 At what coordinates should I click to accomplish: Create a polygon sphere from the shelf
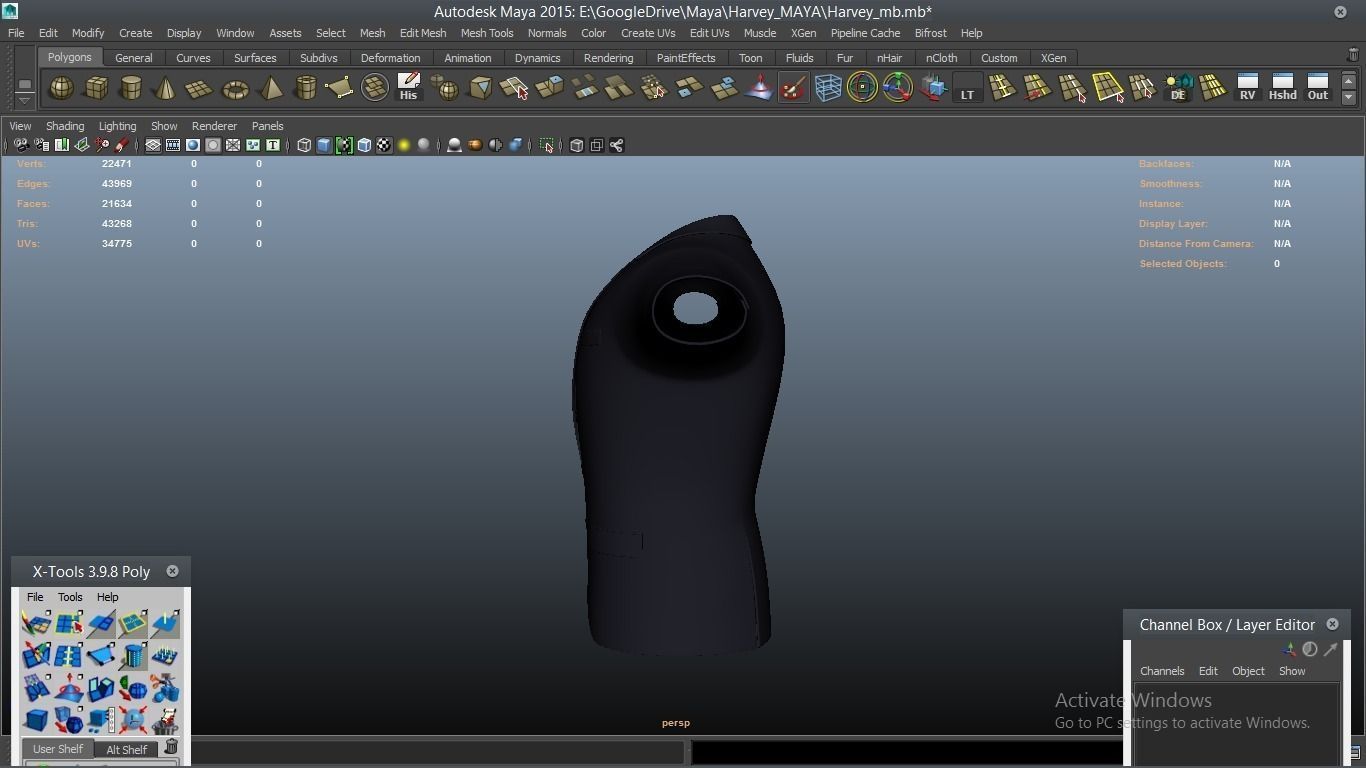point(61,88)
